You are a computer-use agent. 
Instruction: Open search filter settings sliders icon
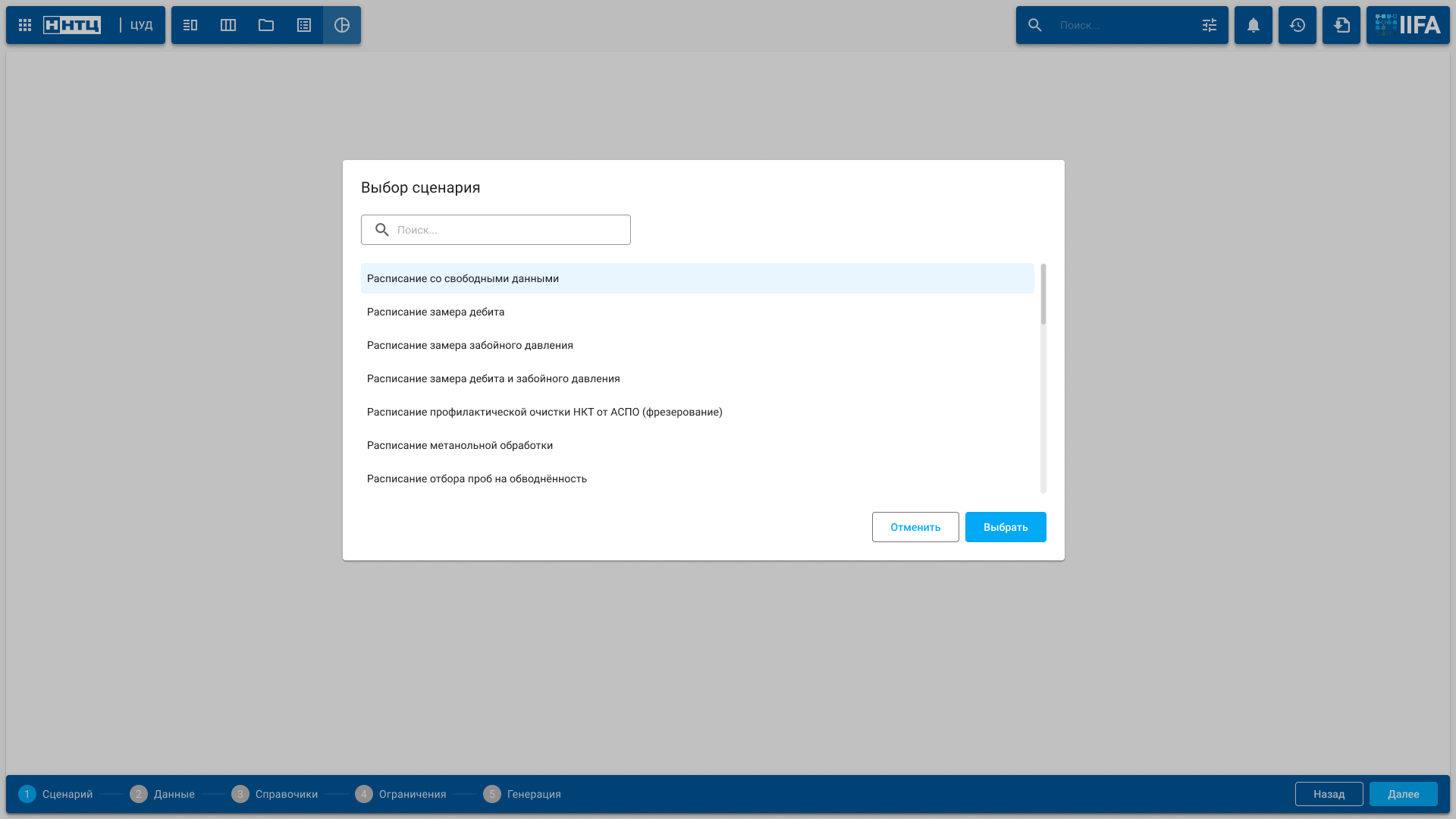(x=1210, y=25)
